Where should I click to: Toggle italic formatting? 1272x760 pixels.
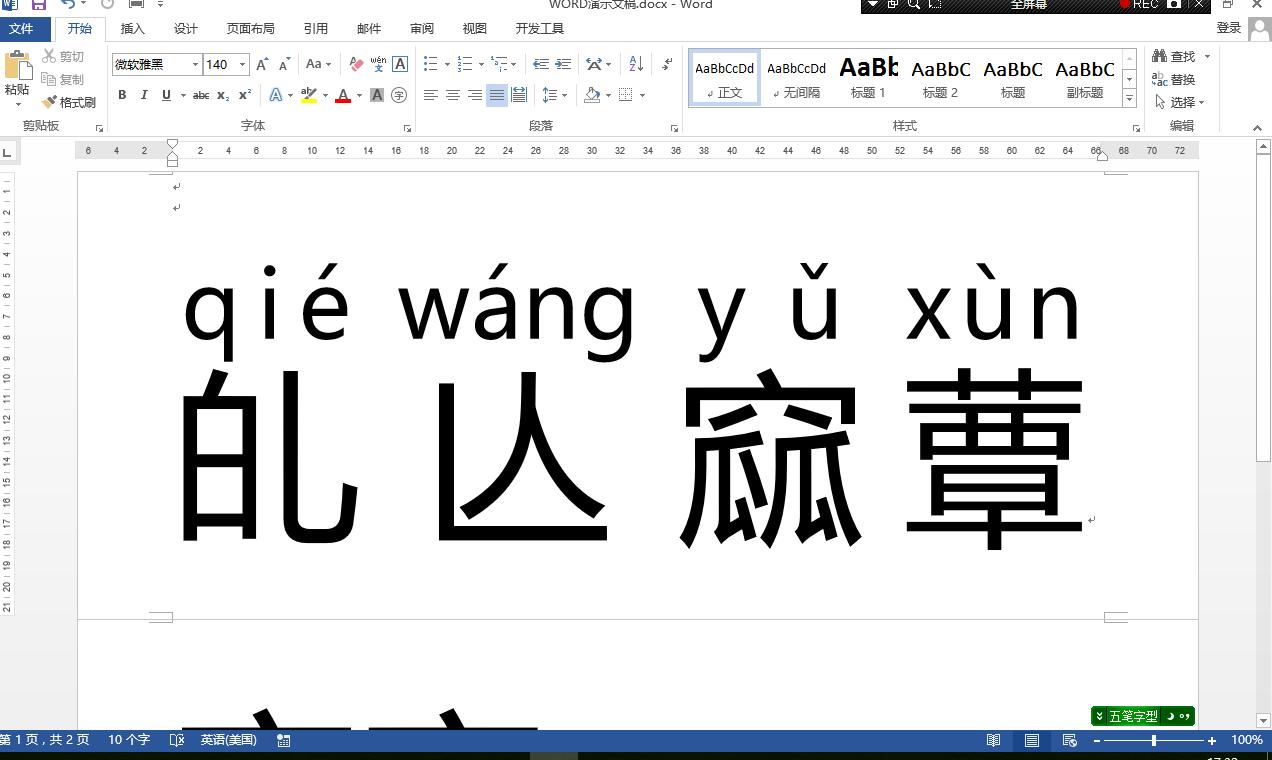pyautogui.click(x=143, y=95)
